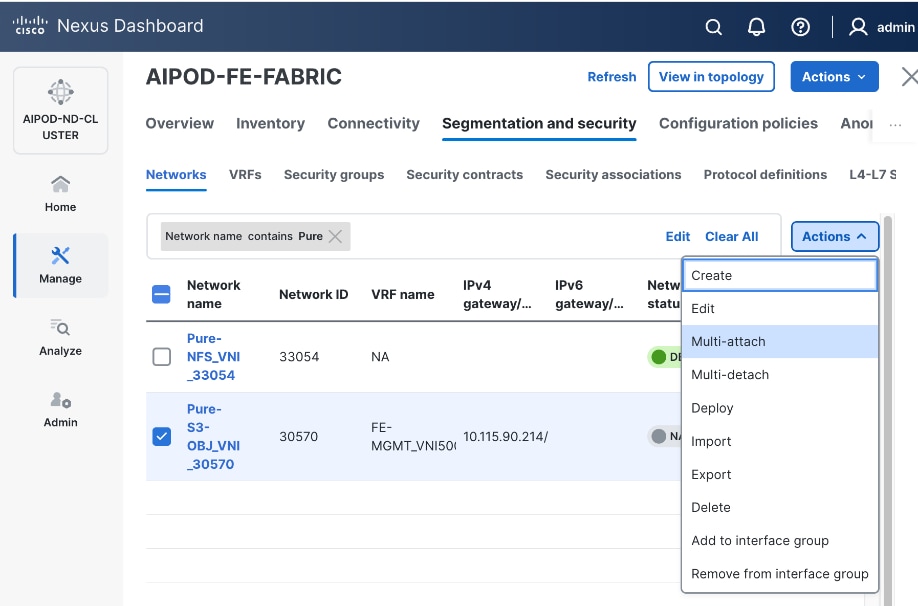
Task: Collapse the networks table Actions dropdown
Action: pos(834,237)
